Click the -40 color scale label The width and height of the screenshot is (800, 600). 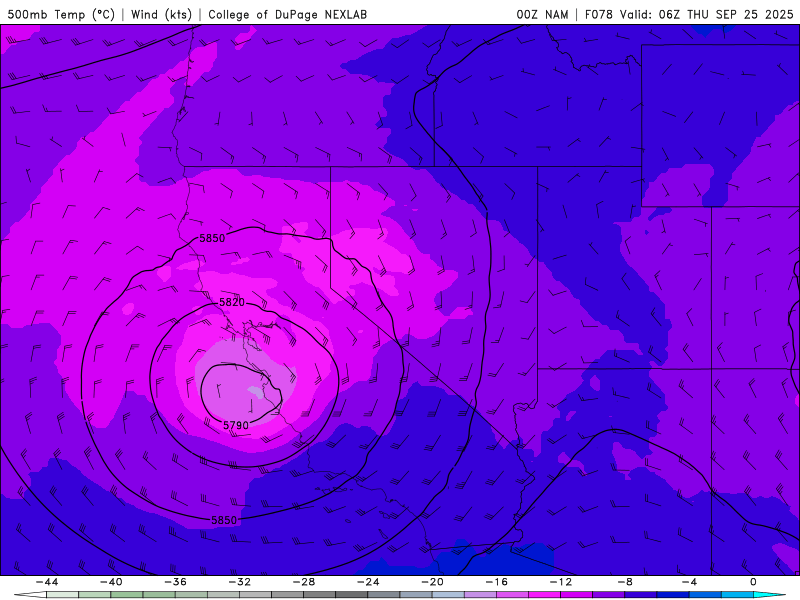coord(111,582)
